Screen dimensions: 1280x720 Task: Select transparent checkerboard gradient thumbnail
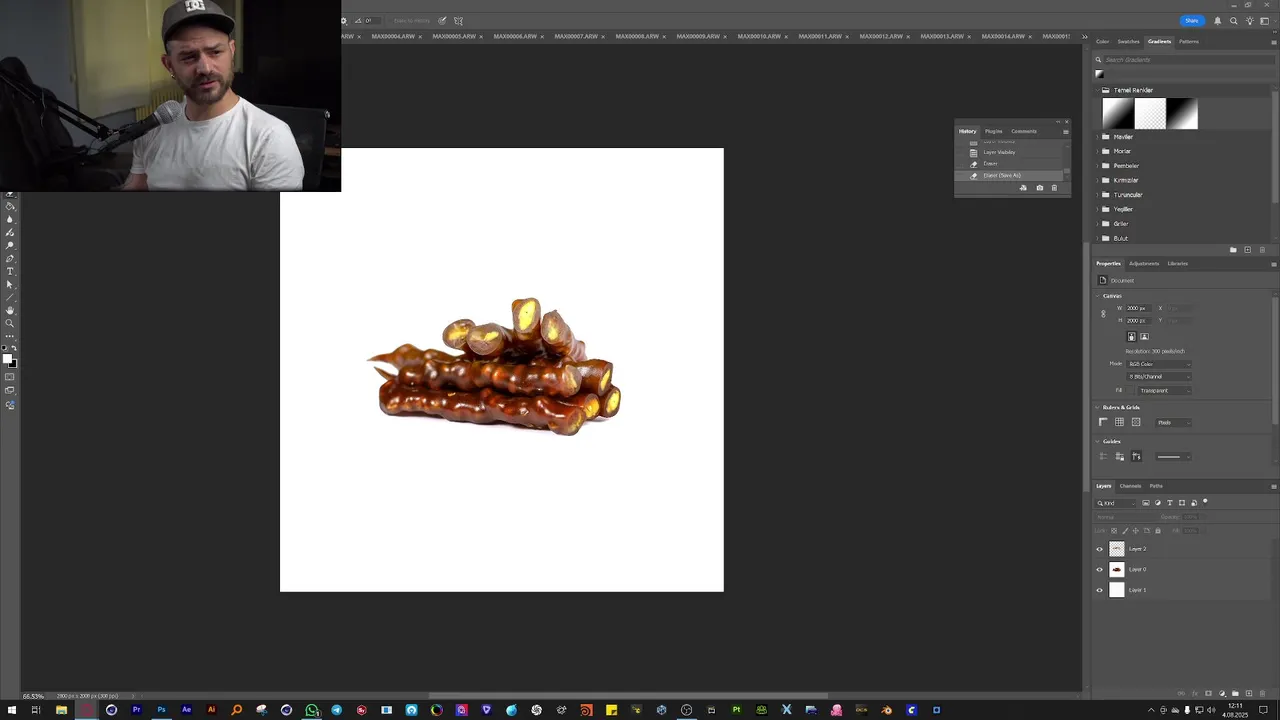[1150, 113]
